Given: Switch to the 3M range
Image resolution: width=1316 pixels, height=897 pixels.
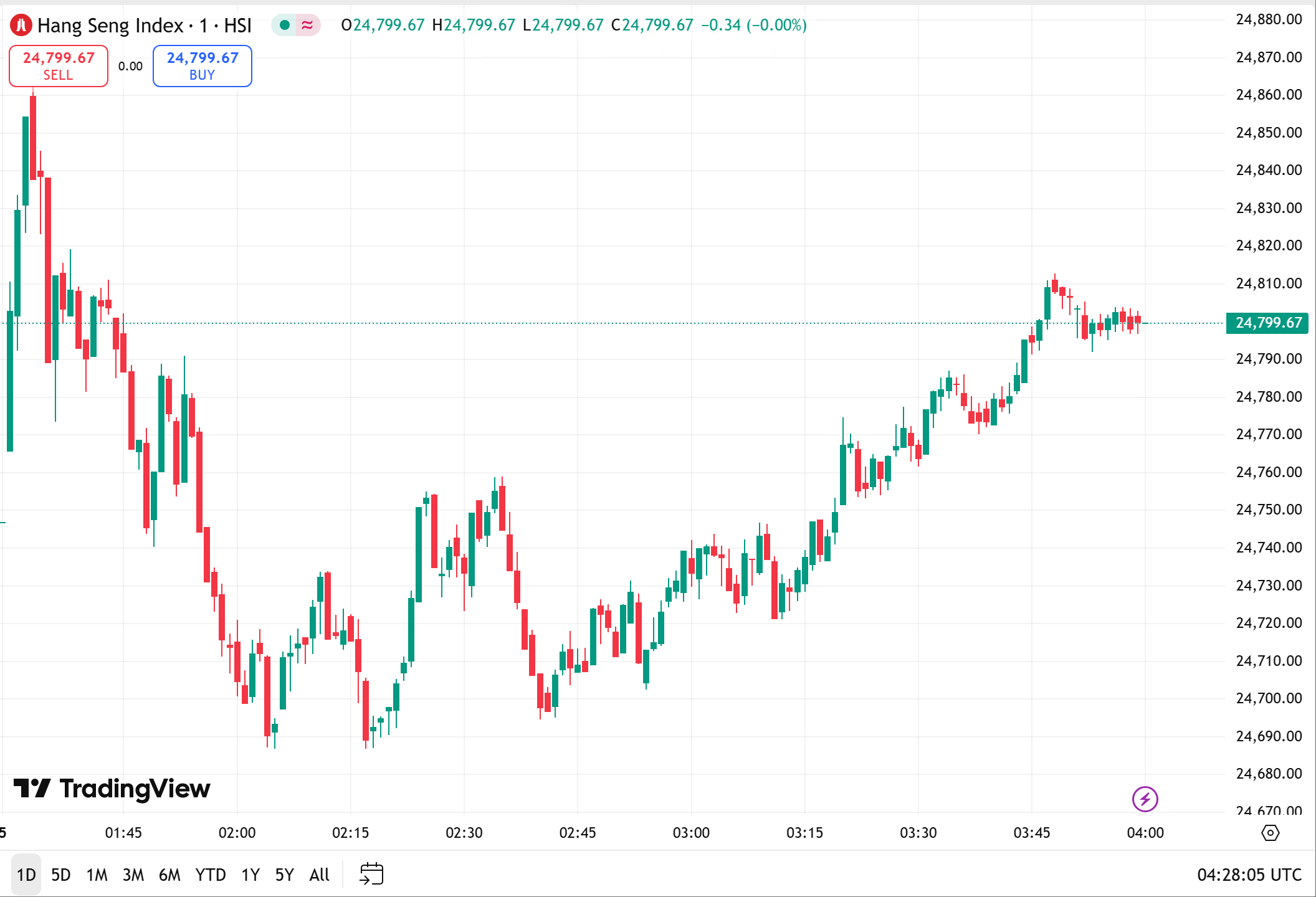Looking at the screenshot, I should click(x=133, y=875).
